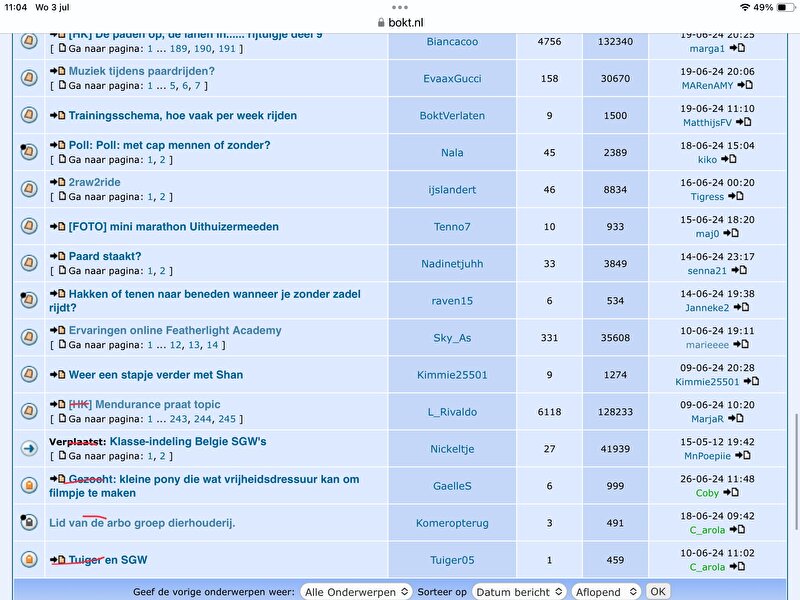Open topic Trainingsschema, hoe vaak per week rijden
Viewport: 800px width, 600px height.
click(x=183, y=115)
